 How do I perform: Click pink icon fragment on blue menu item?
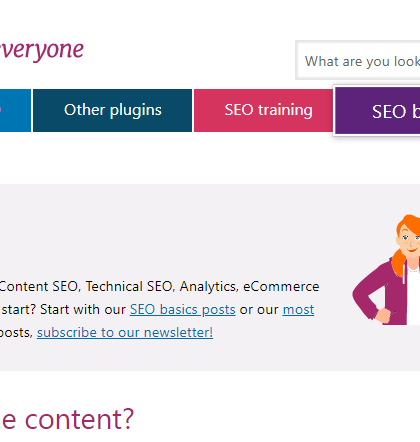1,109
